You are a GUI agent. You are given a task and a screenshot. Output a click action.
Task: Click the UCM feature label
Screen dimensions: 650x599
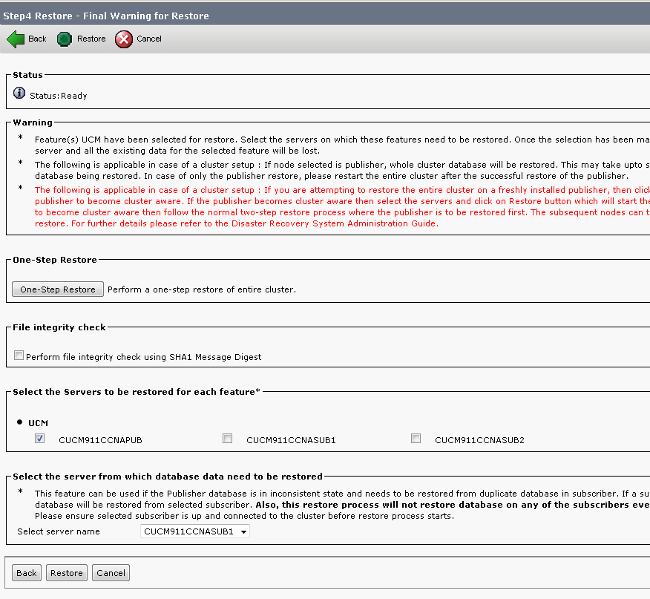(38, 423)
